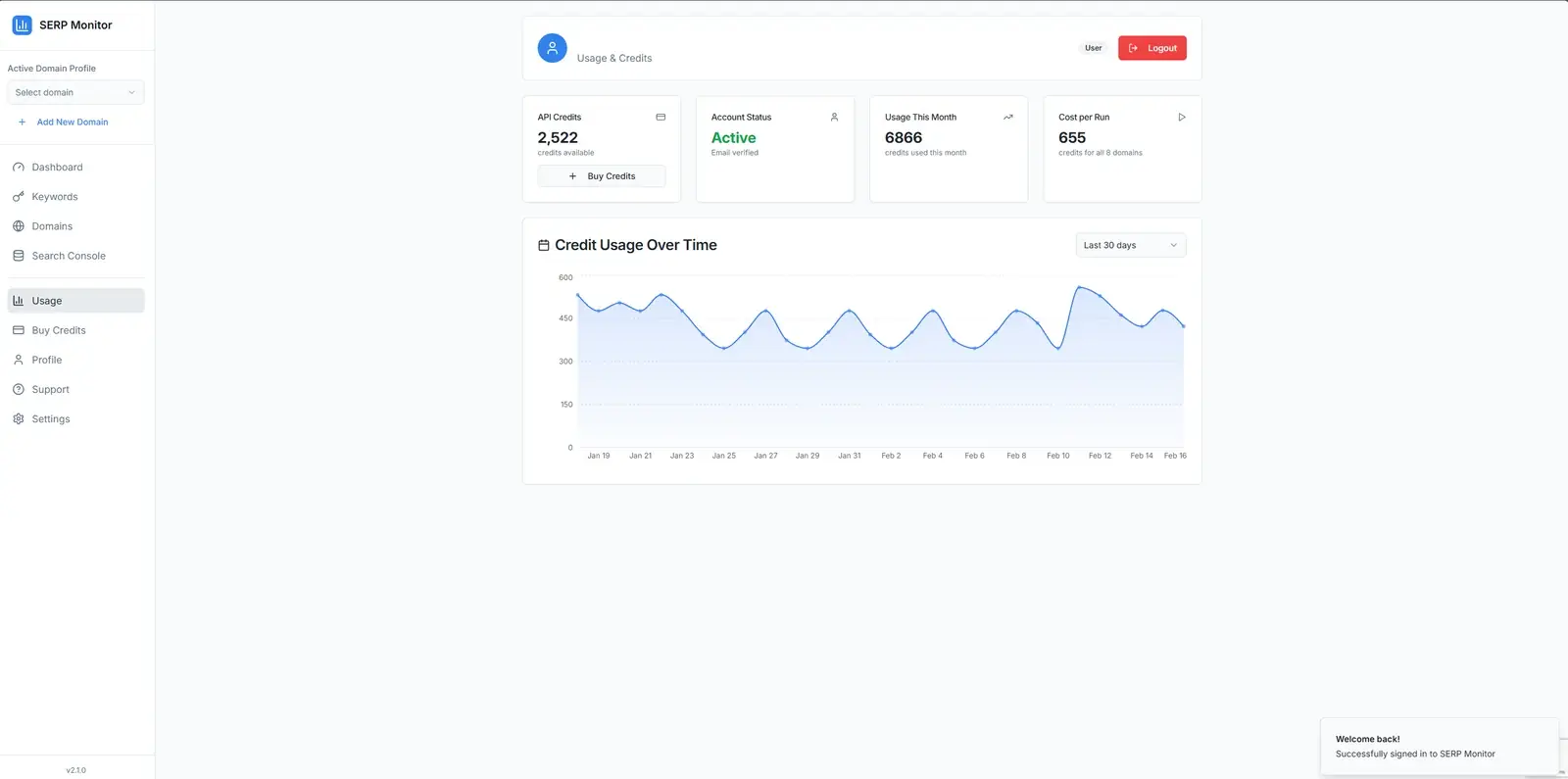Click the person icon in Account Status card
The image size is (1568, 779).
[x=834, y=117]
